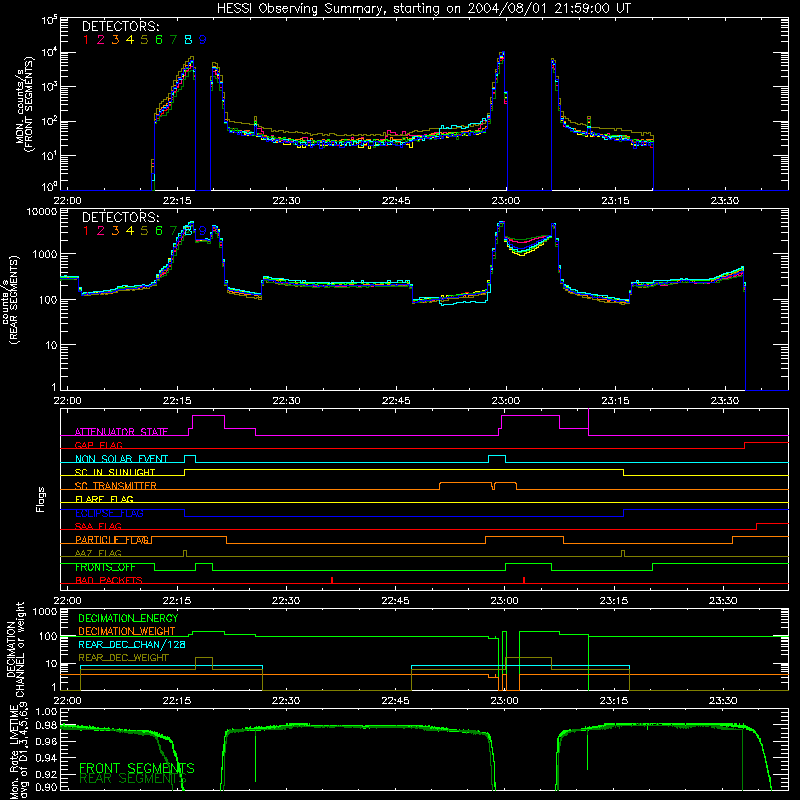Select the BAD_PACKETS flag label

pyautogui.click(x=109, y=581)
